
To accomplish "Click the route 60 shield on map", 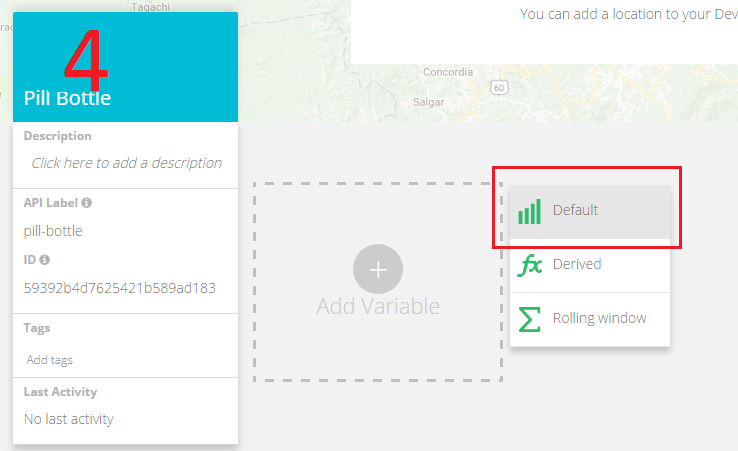I will point(499,89).
